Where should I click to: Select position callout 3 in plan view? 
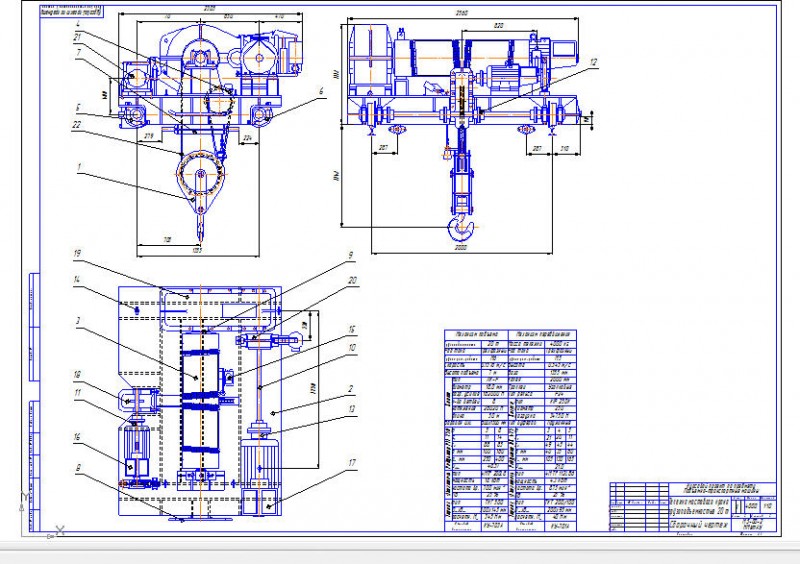[78, 321]
